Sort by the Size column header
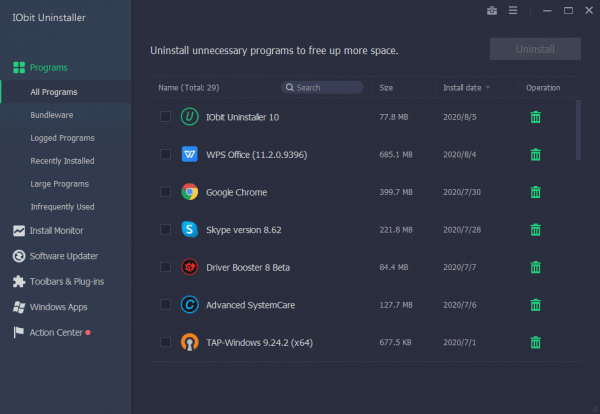600x414 pixels. [x=386, y=88]
